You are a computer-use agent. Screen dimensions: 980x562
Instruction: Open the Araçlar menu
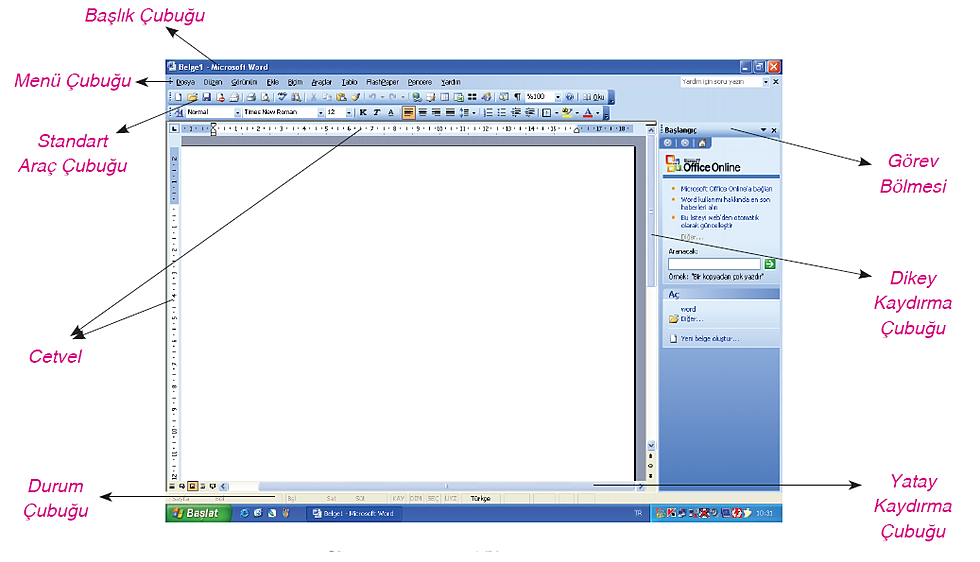[322, 82]
